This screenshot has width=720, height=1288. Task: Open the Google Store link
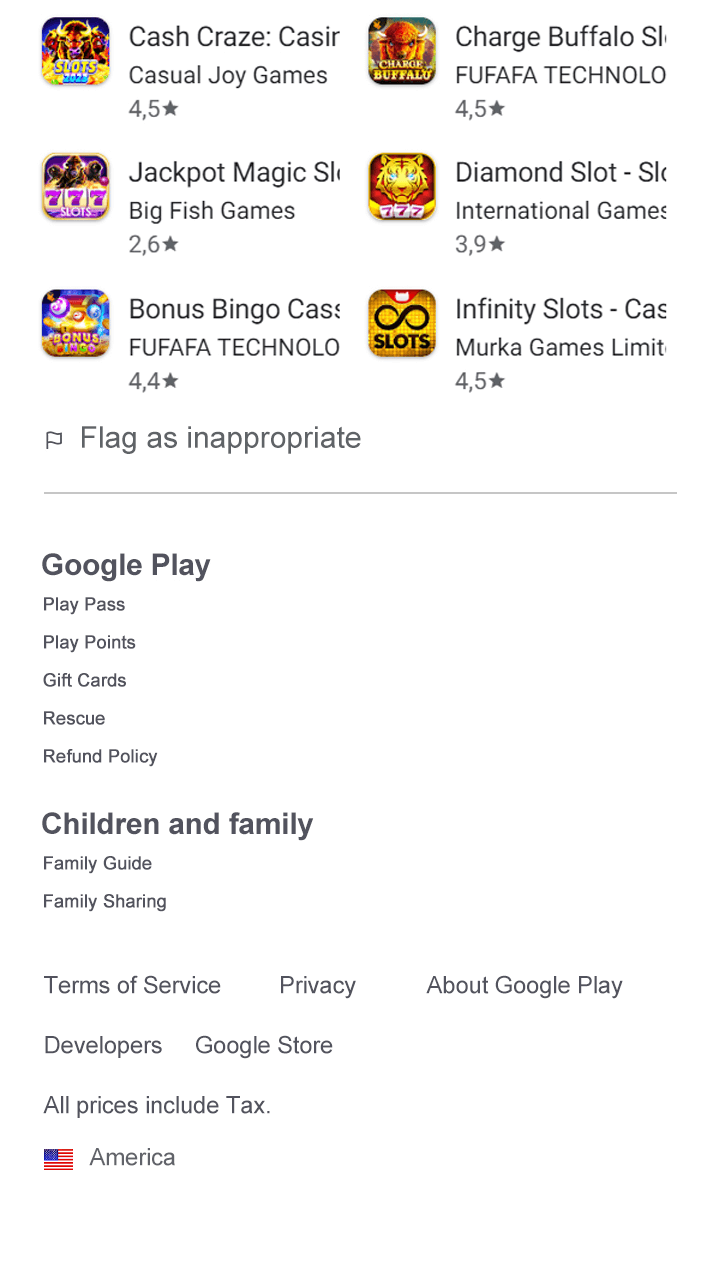point(264,1045)
